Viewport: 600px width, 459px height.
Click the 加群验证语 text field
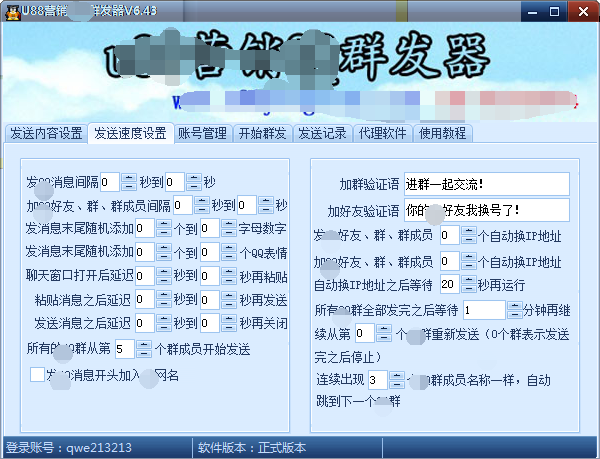(486, 184)
